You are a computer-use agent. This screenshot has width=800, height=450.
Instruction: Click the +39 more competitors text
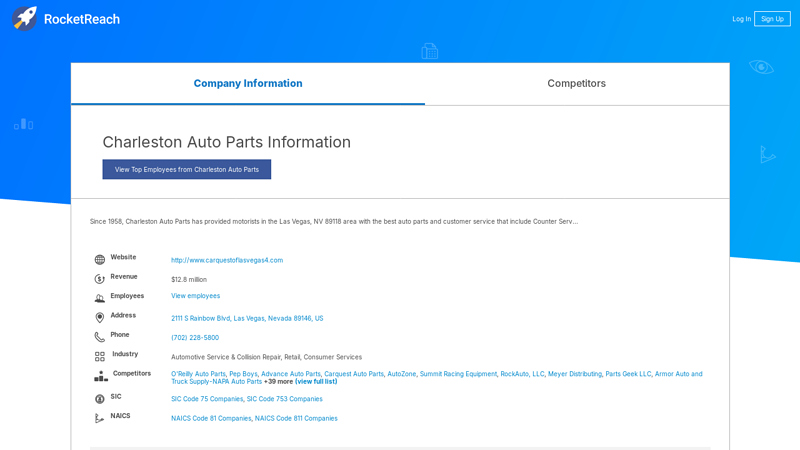[x=279, y=382]
